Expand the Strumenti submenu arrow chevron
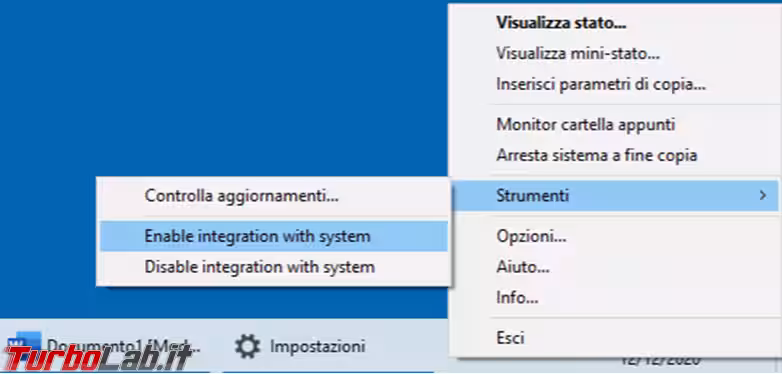This screenshot has width=782, height=374. pyautogui.click(x=762, y=195)
